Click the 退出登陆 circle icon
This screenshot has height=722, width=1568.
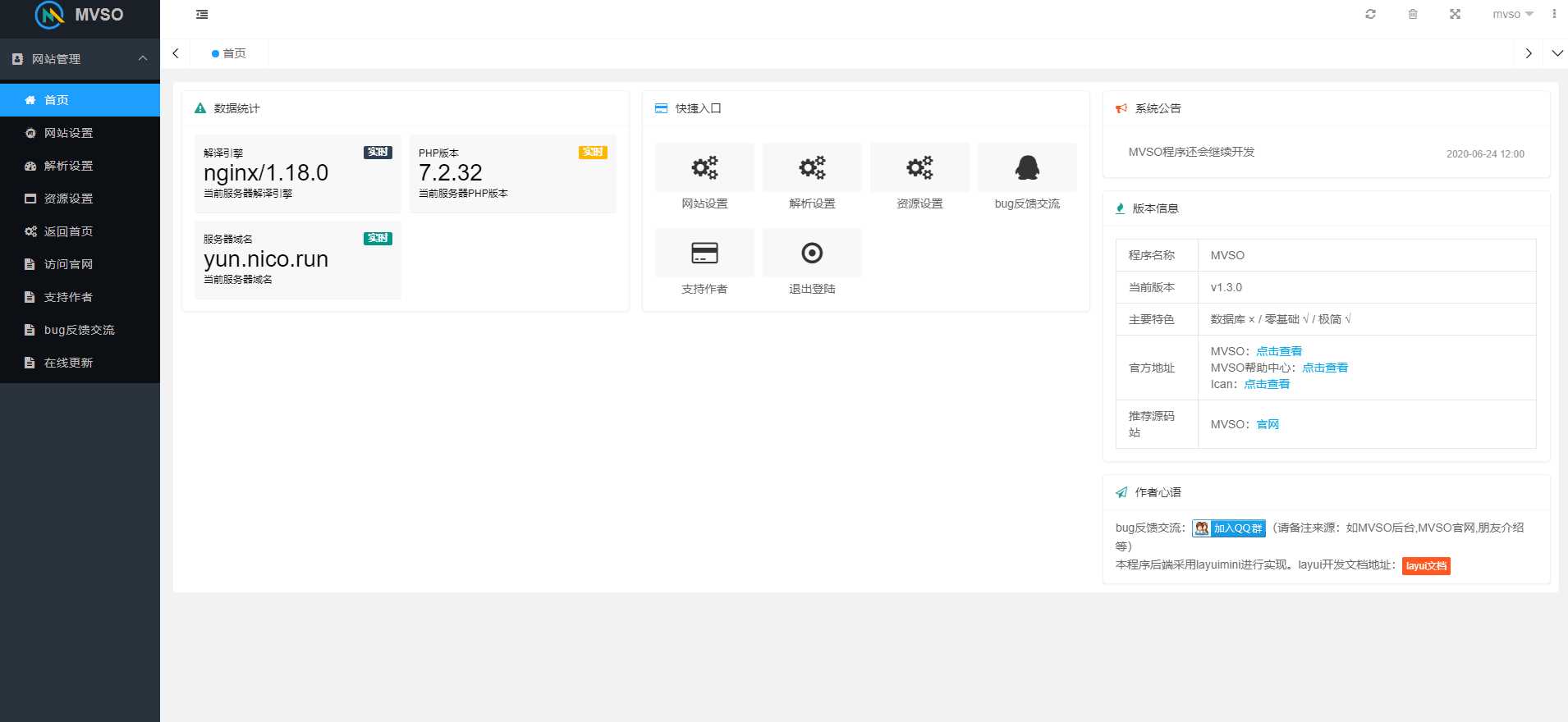(x=812, y=253)
